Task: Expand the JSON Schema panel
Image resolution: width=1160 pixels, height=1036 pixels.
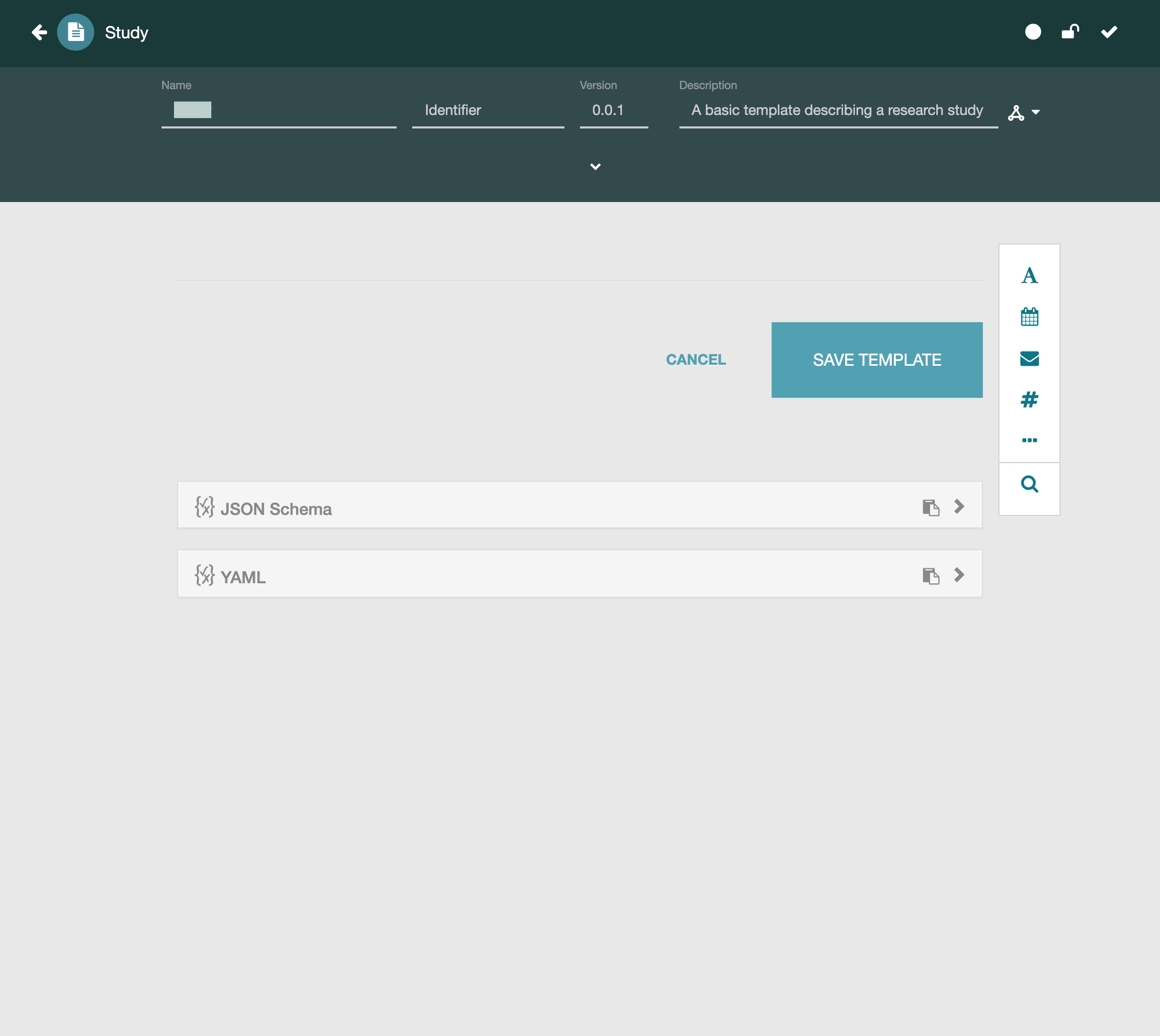Action: (959, 506)
